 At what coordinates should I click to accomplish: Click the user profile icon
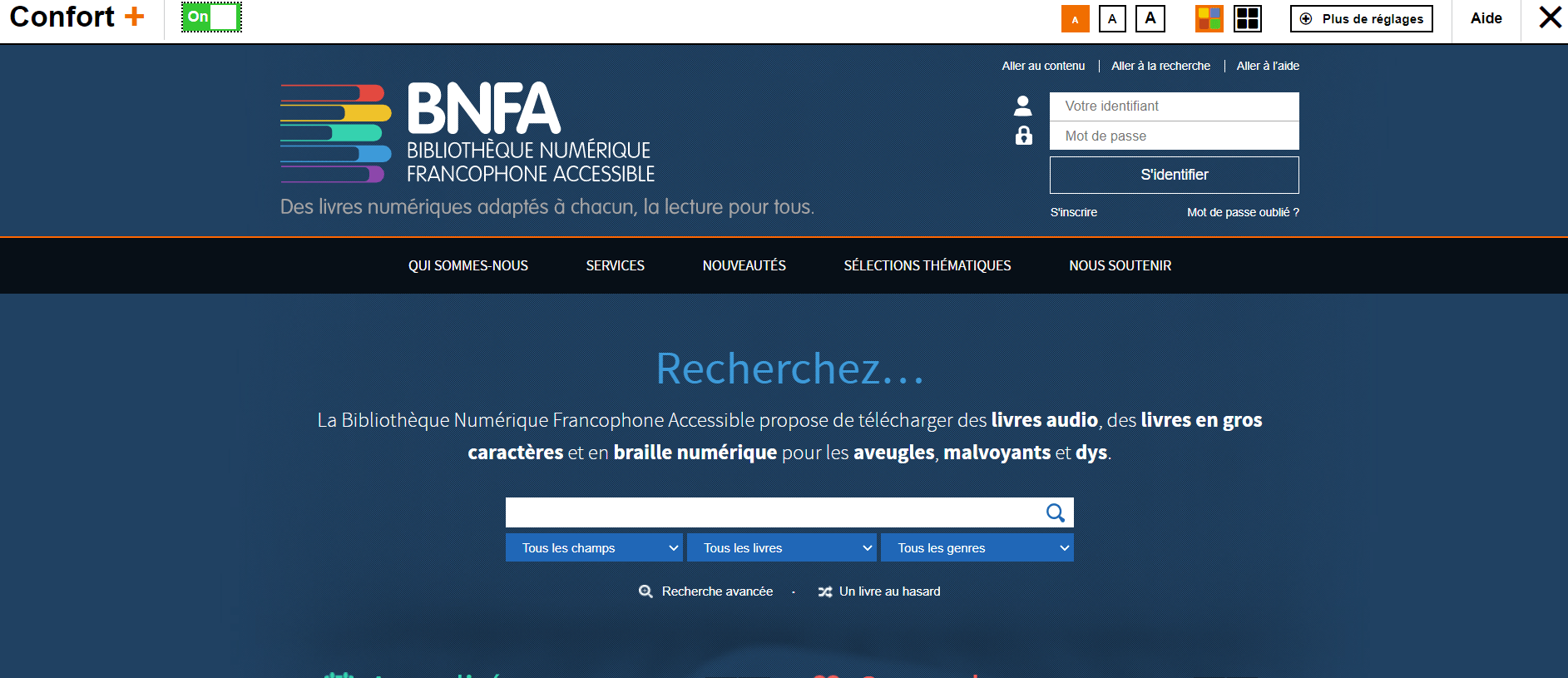pos(1023,106)
